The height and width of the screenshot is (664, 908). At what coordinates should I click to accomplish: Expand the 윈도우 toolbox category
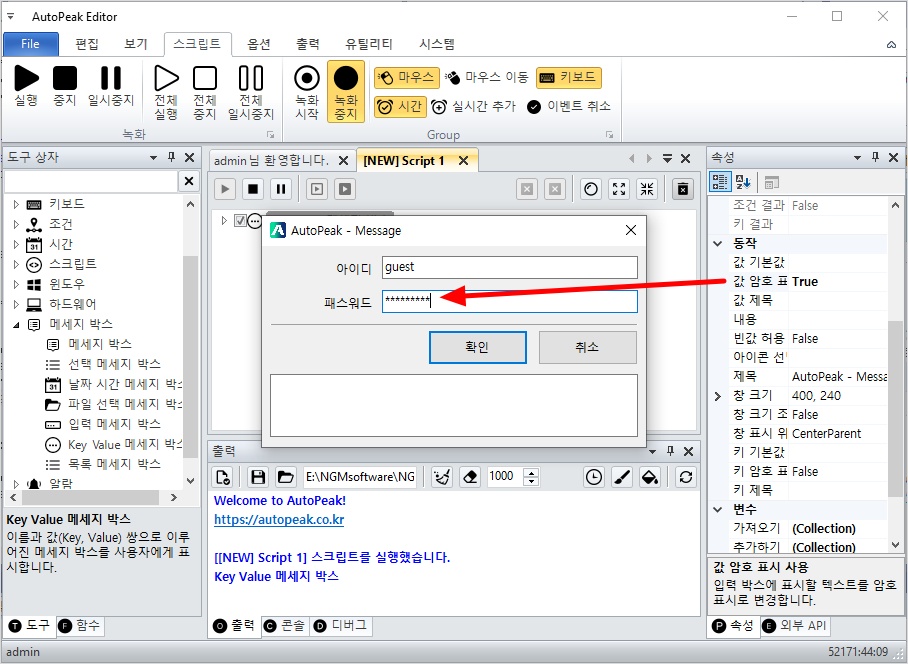pyautogui.click(x=16, y=284)
